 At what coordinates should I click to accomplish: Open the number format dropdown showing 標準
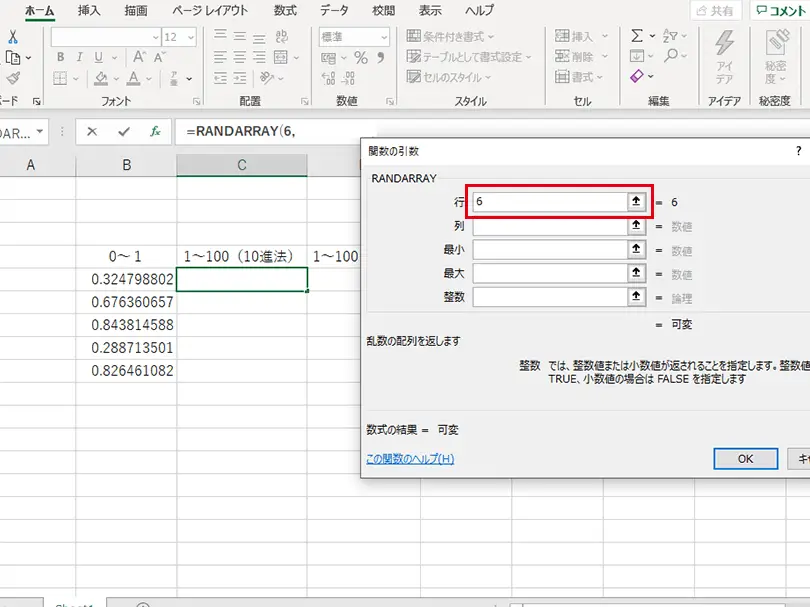point(383,37)
